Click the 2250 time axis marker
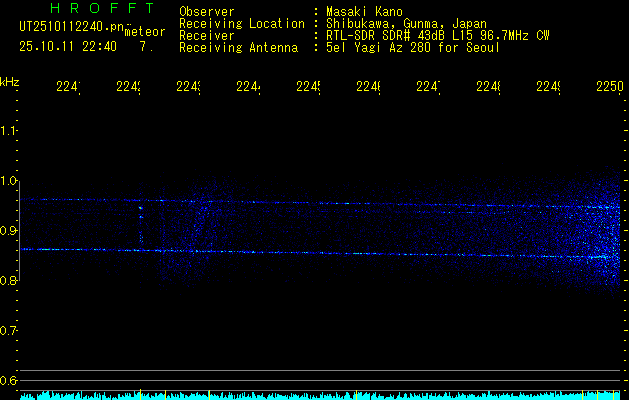 608,88
